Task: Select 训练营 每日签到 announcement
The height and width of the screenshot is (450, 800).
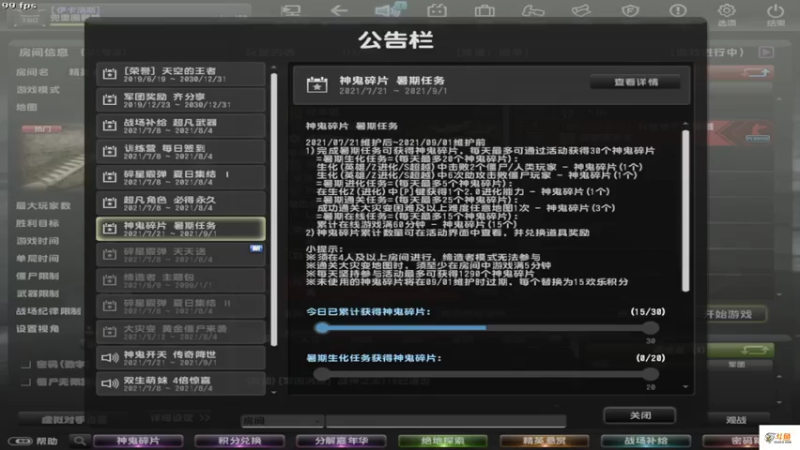Action: click(181, 152)
